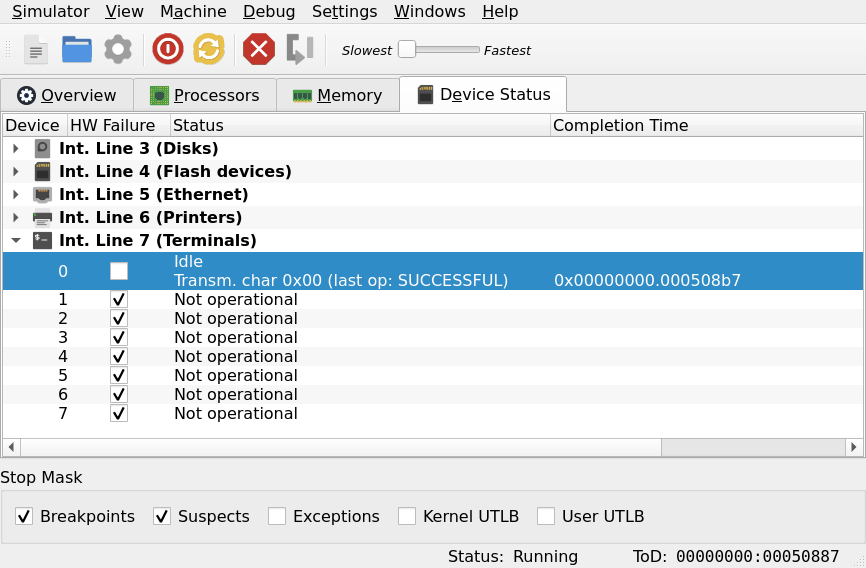Reset the machine with yellow refresh icon

click(209, 49)
